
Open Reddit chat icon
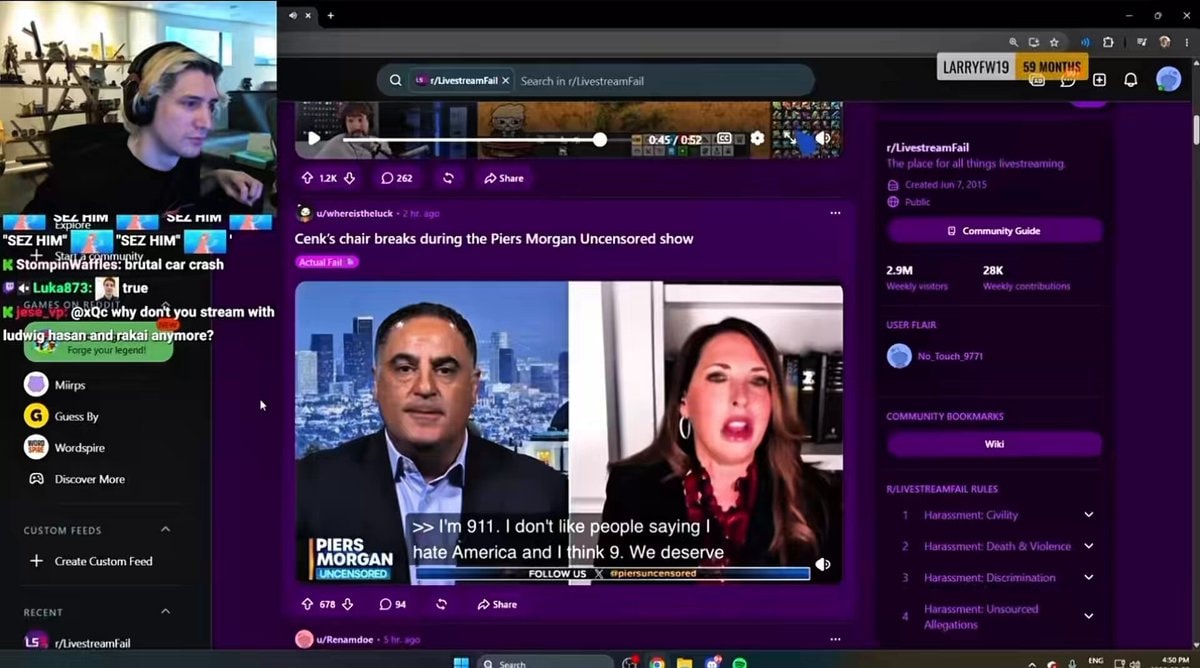1068,80
